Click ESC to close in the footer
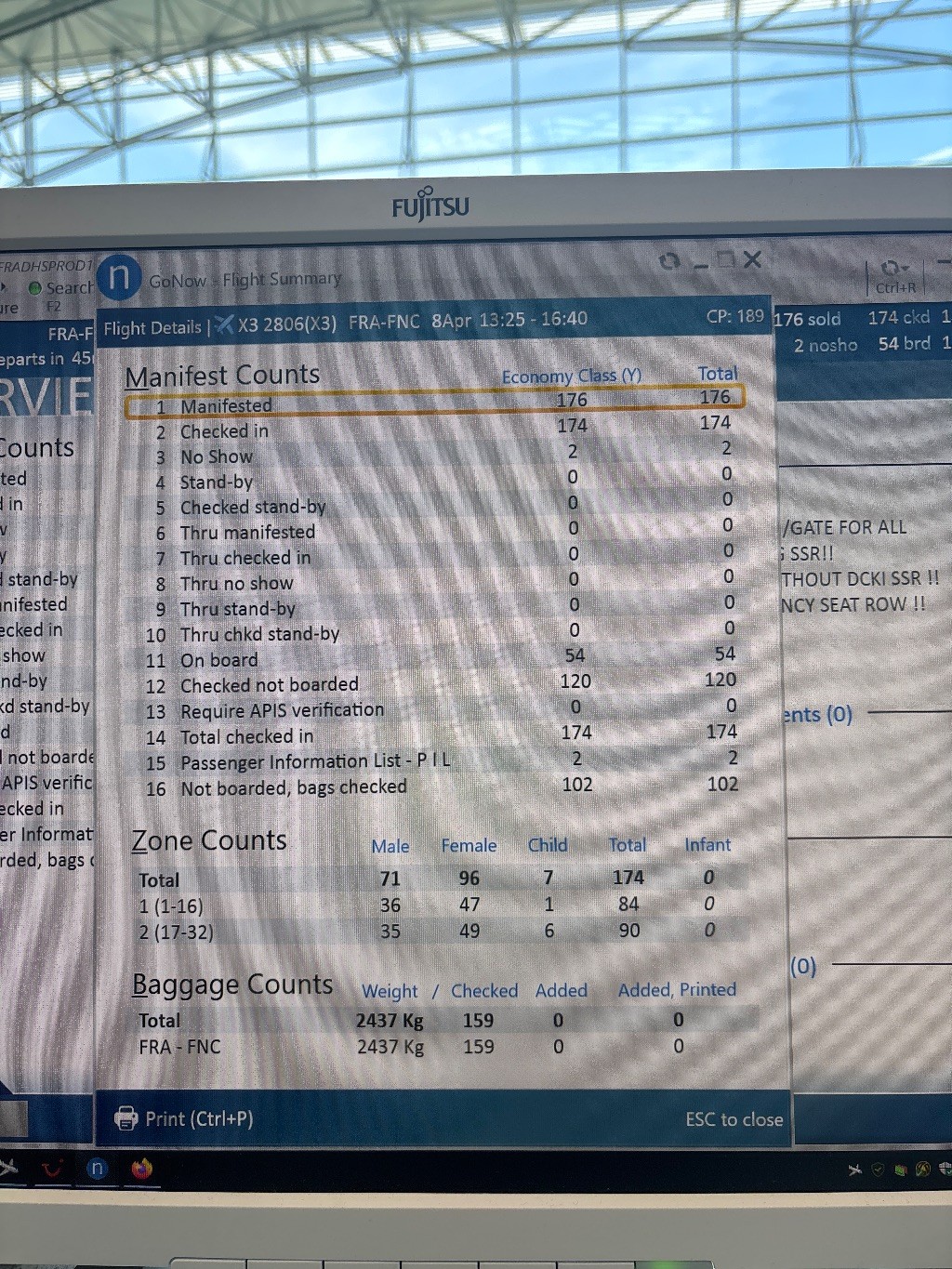This screenshot has width=952, height=1269. tap(734, 1119)
